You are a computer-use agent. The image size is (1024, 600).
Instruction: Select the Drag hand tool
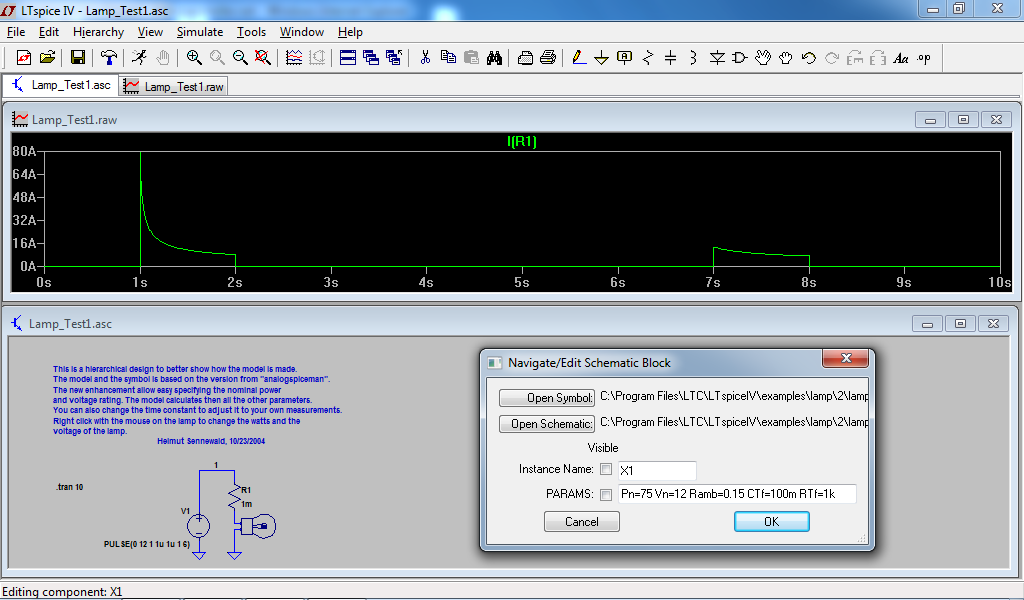point(786,58)
